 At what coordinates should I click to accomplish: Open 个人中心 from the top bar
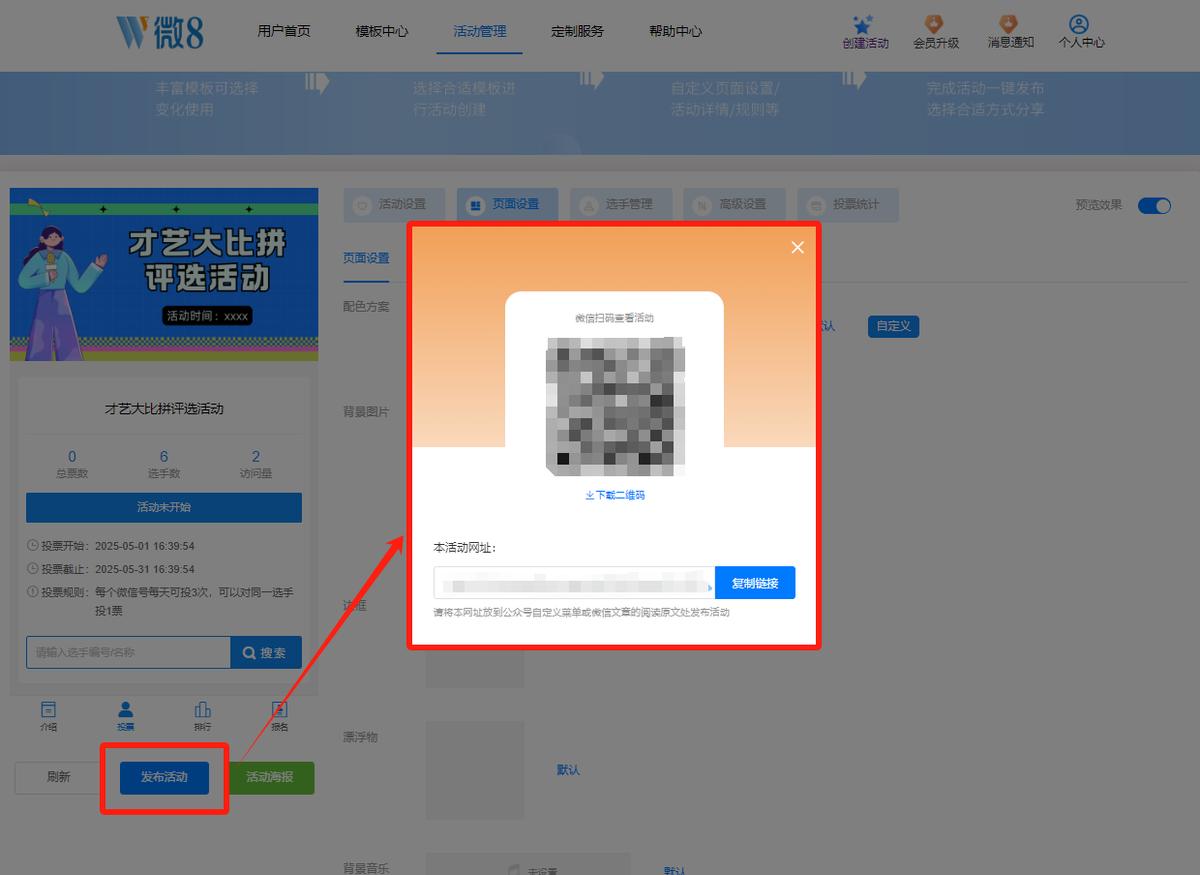tap(1081, 32)
